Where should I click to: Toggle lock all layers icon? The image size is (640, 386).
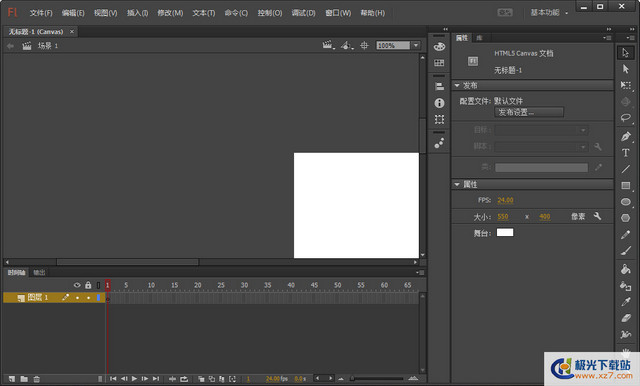click(x=88, y=285)
